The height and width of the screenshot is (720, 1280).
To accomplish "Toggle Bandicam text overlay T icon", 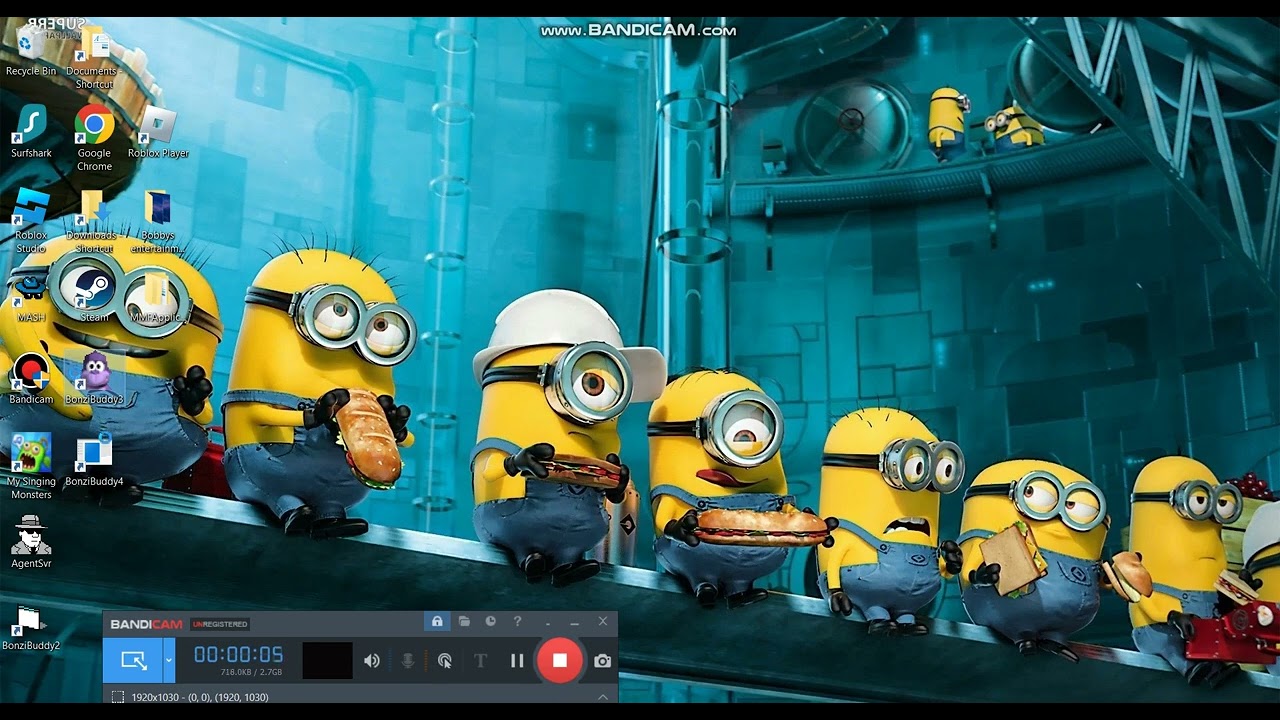I will coord(480,661).
